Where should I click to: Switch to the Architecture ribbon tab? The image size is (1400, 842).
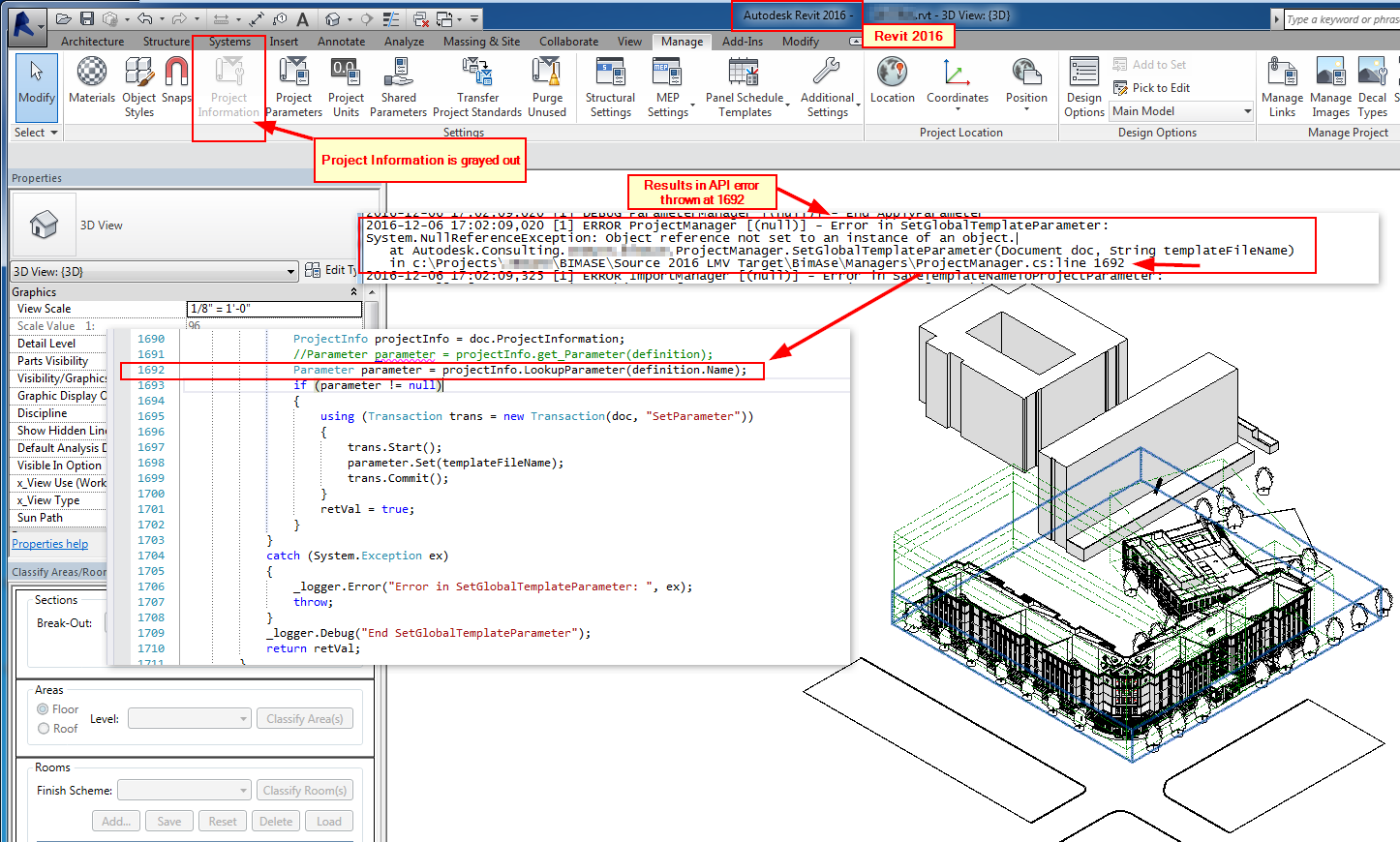[92, 42]
